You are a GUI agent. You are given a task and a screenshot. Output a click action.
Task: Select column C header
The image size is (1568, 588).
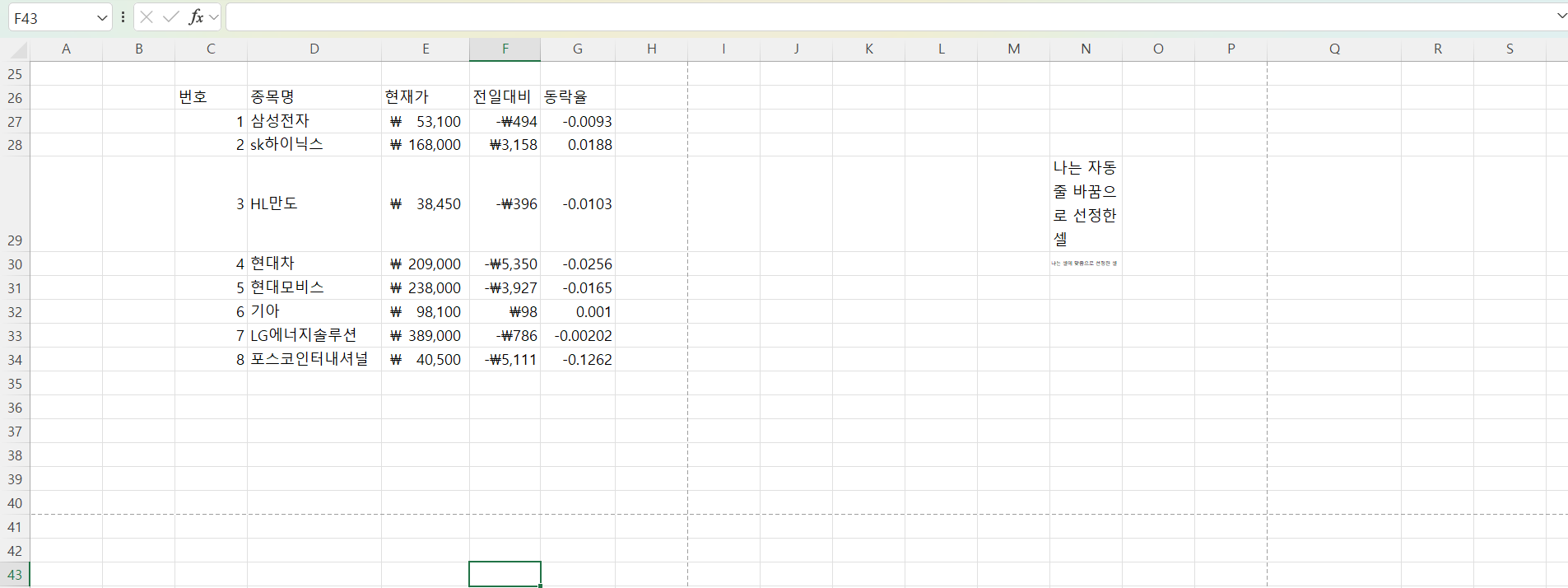pyautogui.click(x=211, y=49)
